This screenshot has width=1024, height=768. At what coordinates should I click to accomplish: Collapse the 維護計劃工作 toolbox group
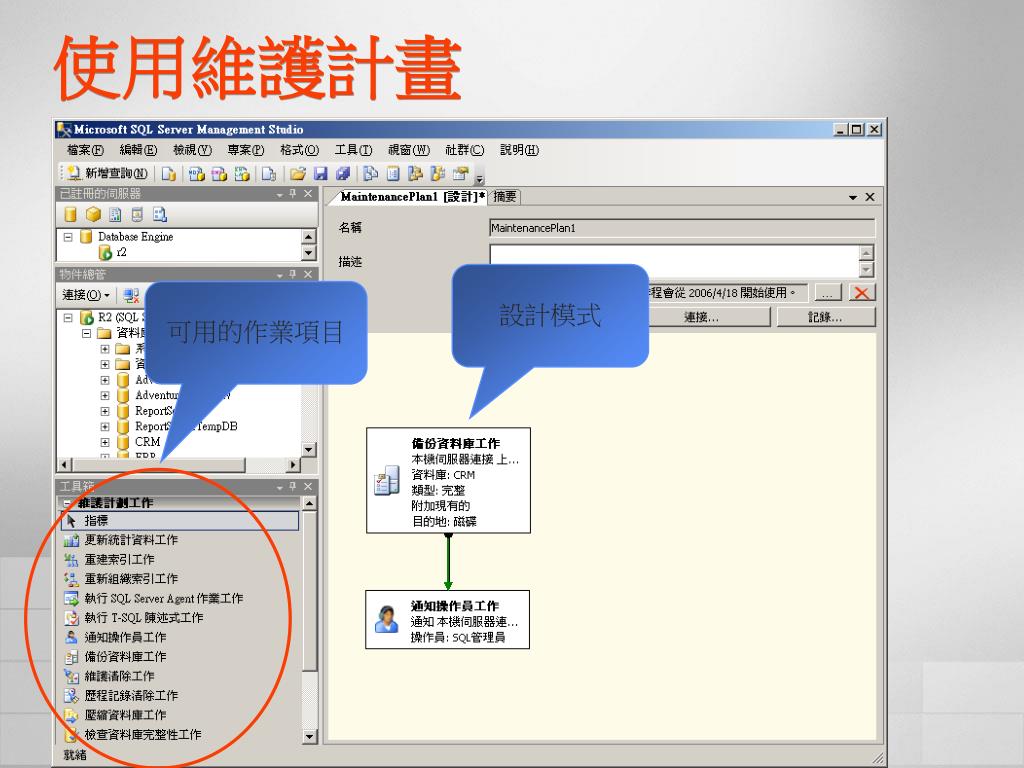pos(67,503)
